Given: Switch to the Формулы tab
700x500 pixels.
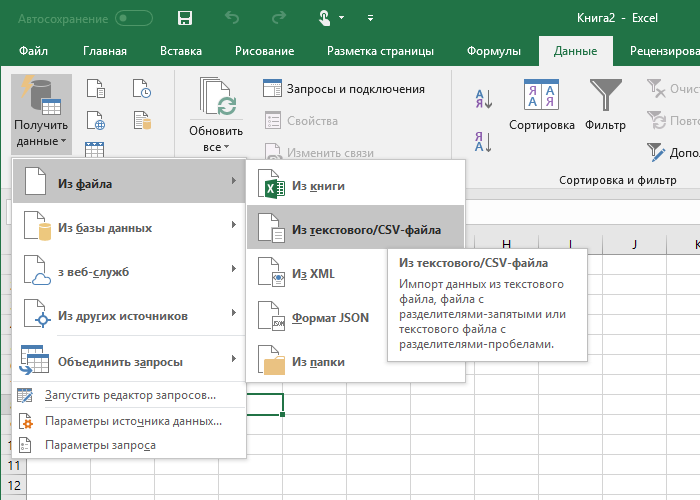Looking at the screenshot, I should click(494, 51).
